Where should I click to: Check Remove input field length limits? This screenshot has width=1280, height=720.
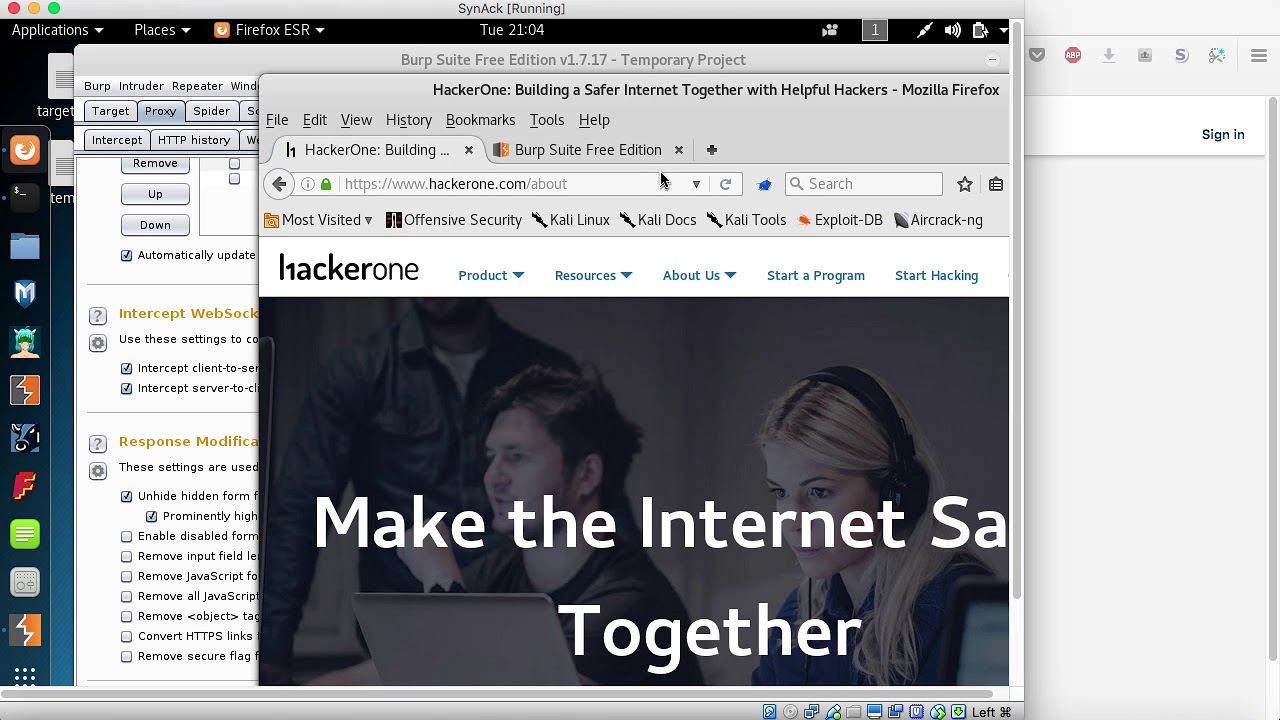tap(126, 556)
